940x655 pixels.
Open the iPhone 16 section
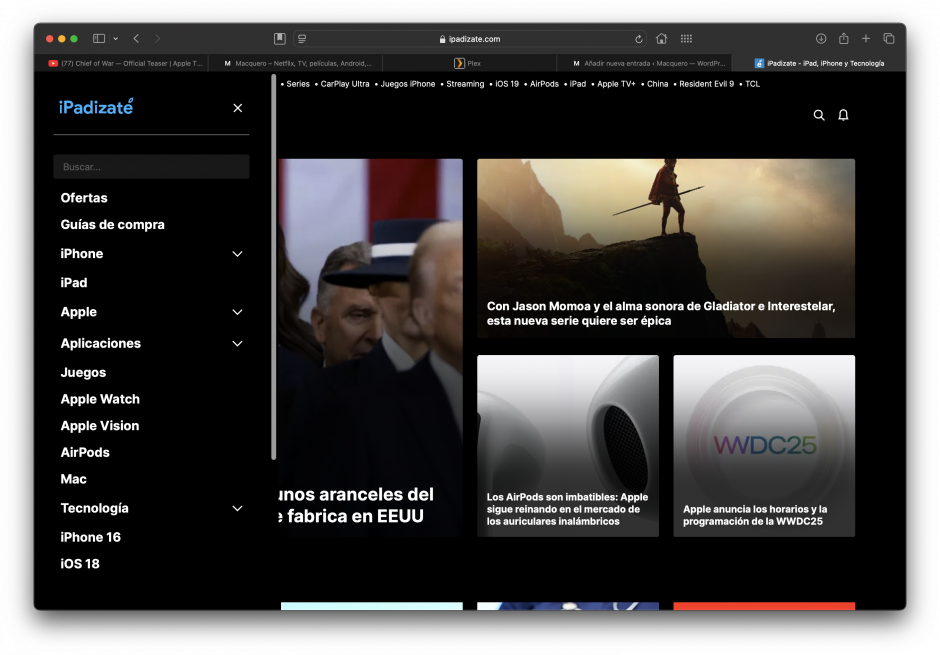pyautogui.click(x=91, y=537)
